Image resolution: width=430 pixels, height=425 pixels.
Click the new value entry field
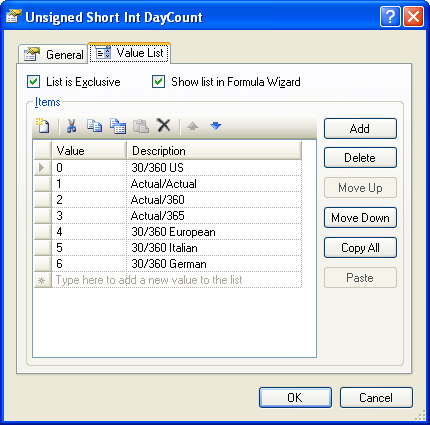177,280
